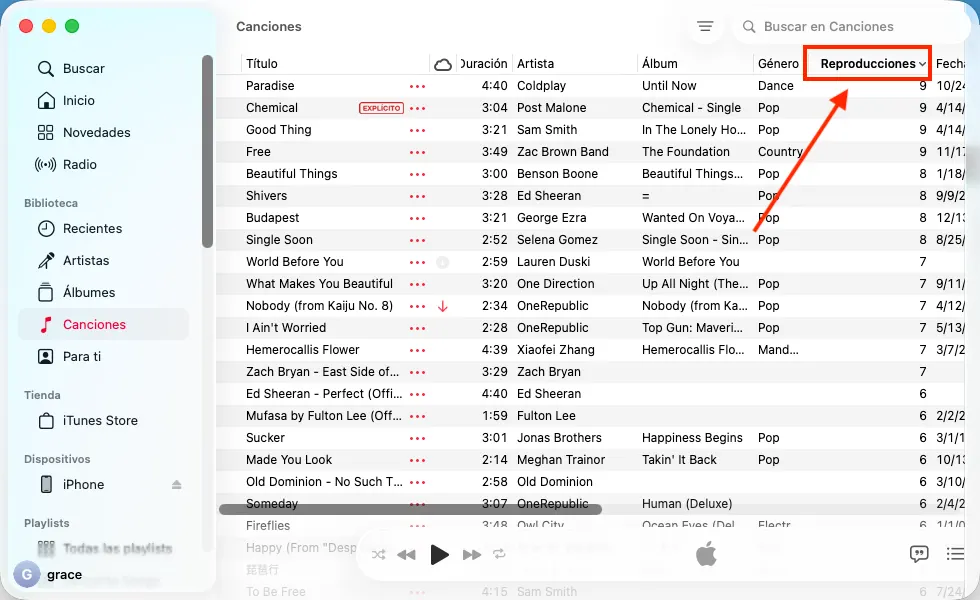Image resolution: width=980 pixels, height=600 pixels.
Task: Skip to the previous track
Action: [x=406, y=554]
